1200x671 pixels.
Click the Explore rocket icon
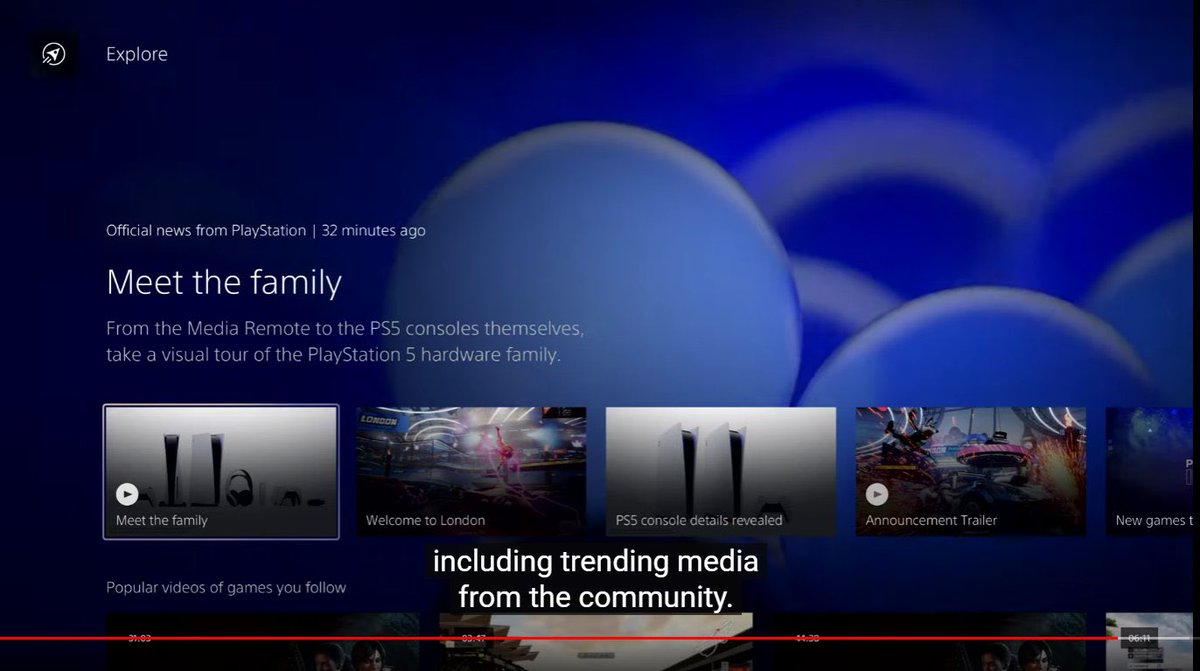click(53, 54)
